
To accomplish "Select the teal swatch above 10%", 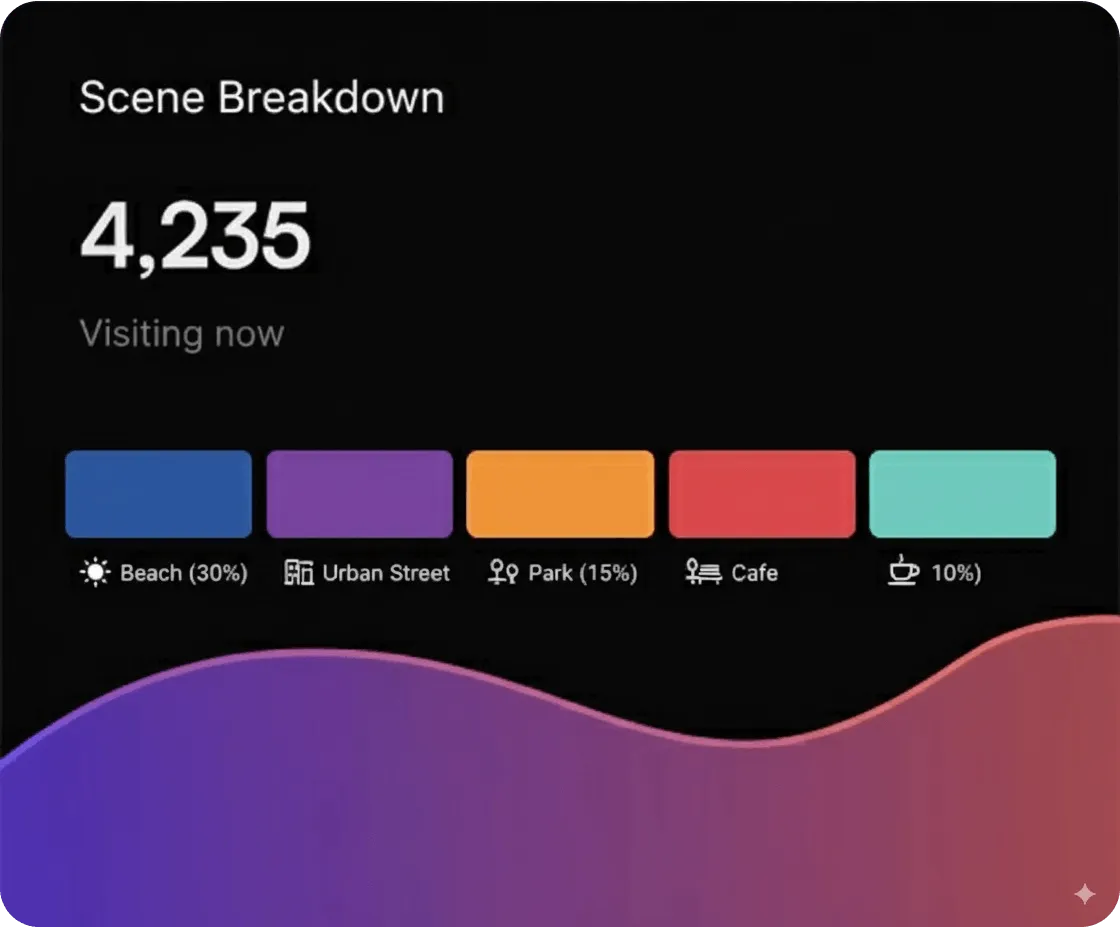I will pos(963,493).
